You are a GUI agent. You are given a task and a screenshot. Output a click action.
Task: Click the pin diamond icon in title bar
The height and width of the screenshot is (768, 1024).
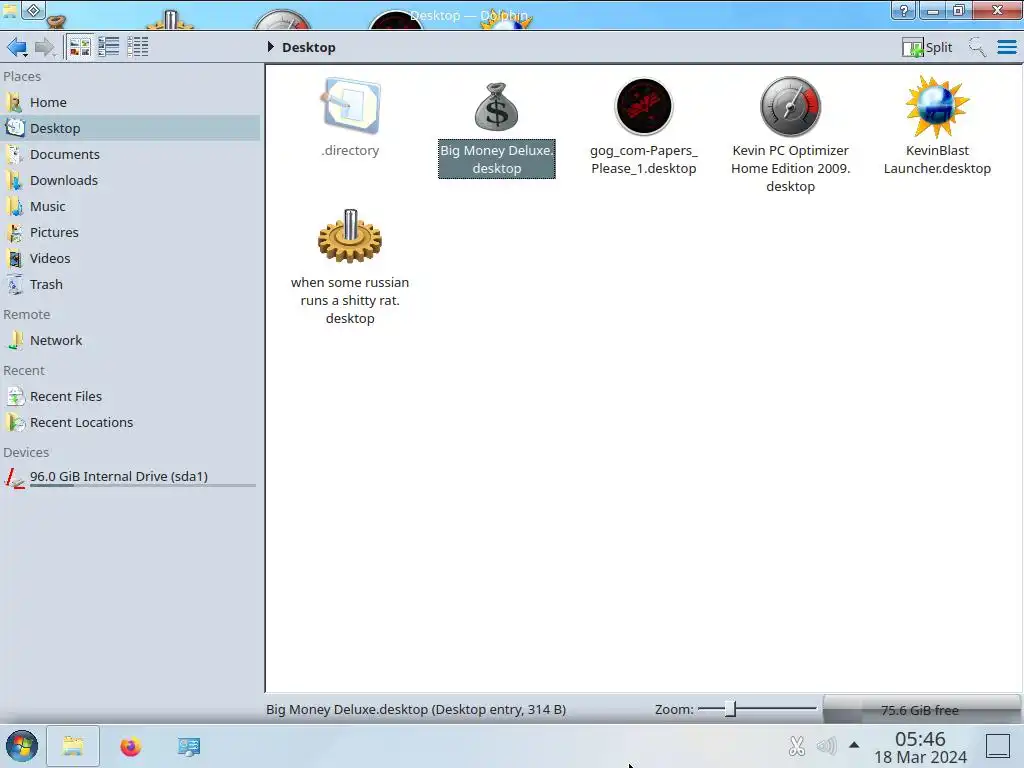(x=33, y=10)
